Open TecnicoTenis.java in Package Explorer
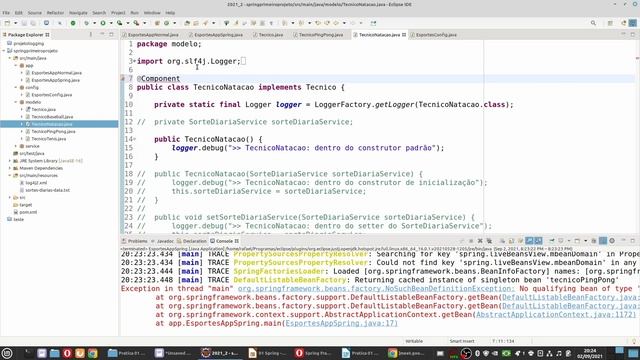Screen dimensions: 640x360 [x=49, y=139]
